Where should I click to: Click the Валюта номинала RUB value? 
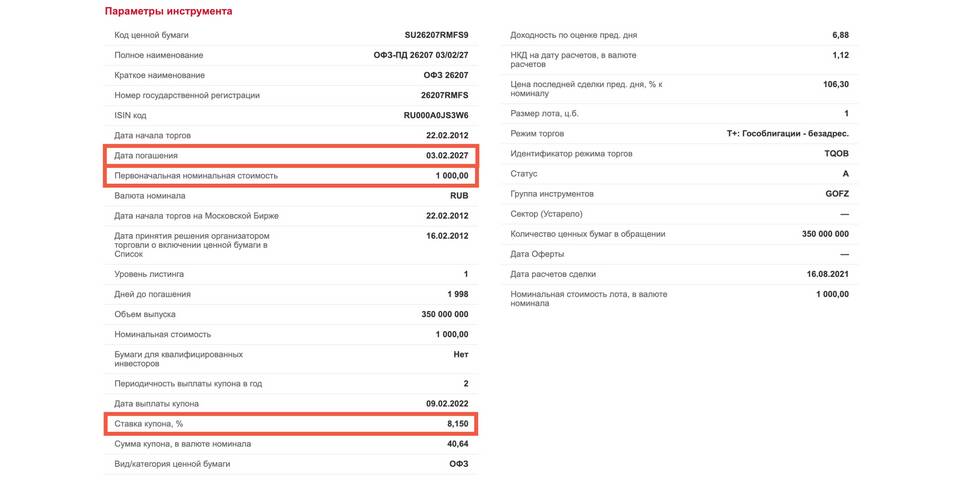click(459, 196)
